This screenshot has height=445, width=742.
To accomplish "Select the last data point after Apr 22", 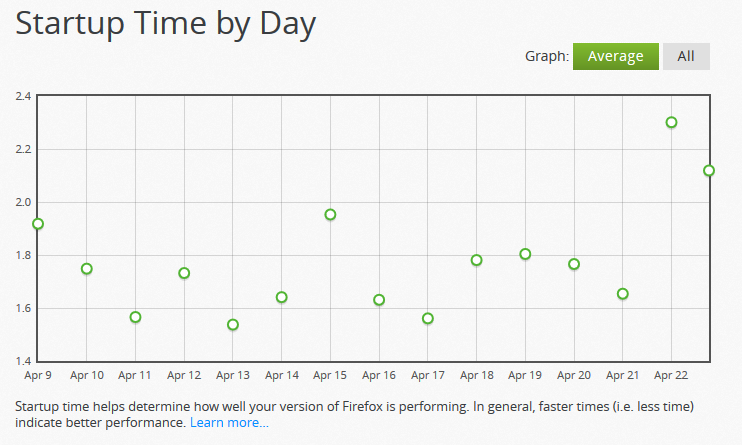I will [709, 170].
